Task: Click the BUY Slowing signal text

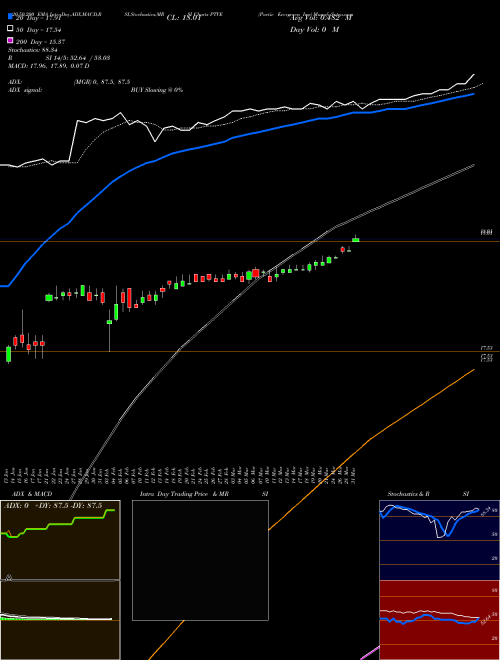Action: click(x=157, y=90)
